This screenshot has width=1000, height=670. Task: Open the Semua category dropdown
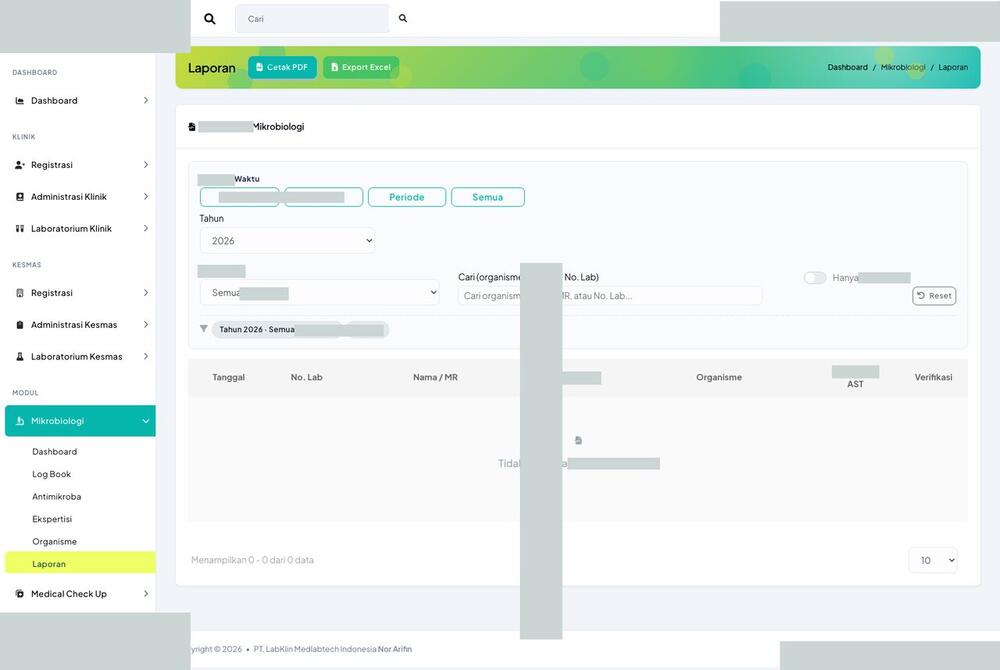[x=320, y=293]
